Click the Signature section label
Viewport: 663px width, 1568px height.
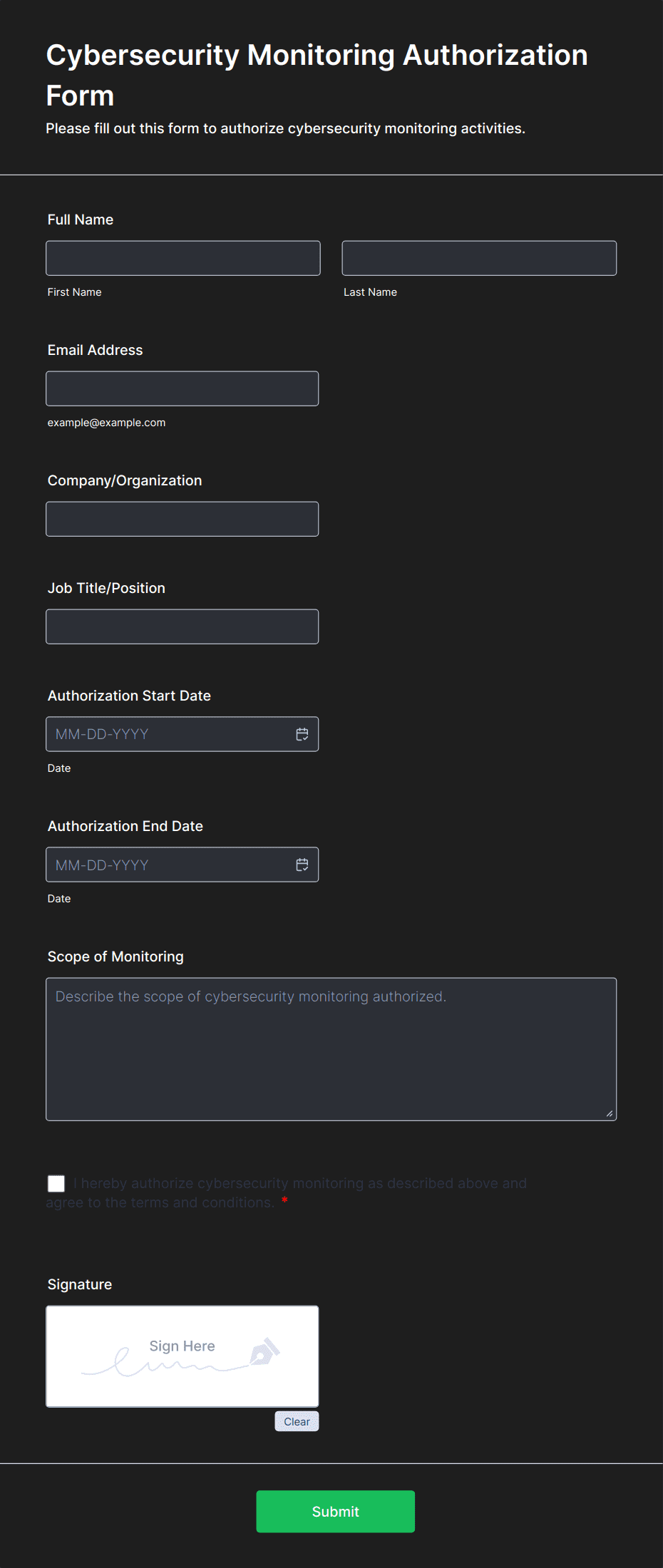[80, 1284]
